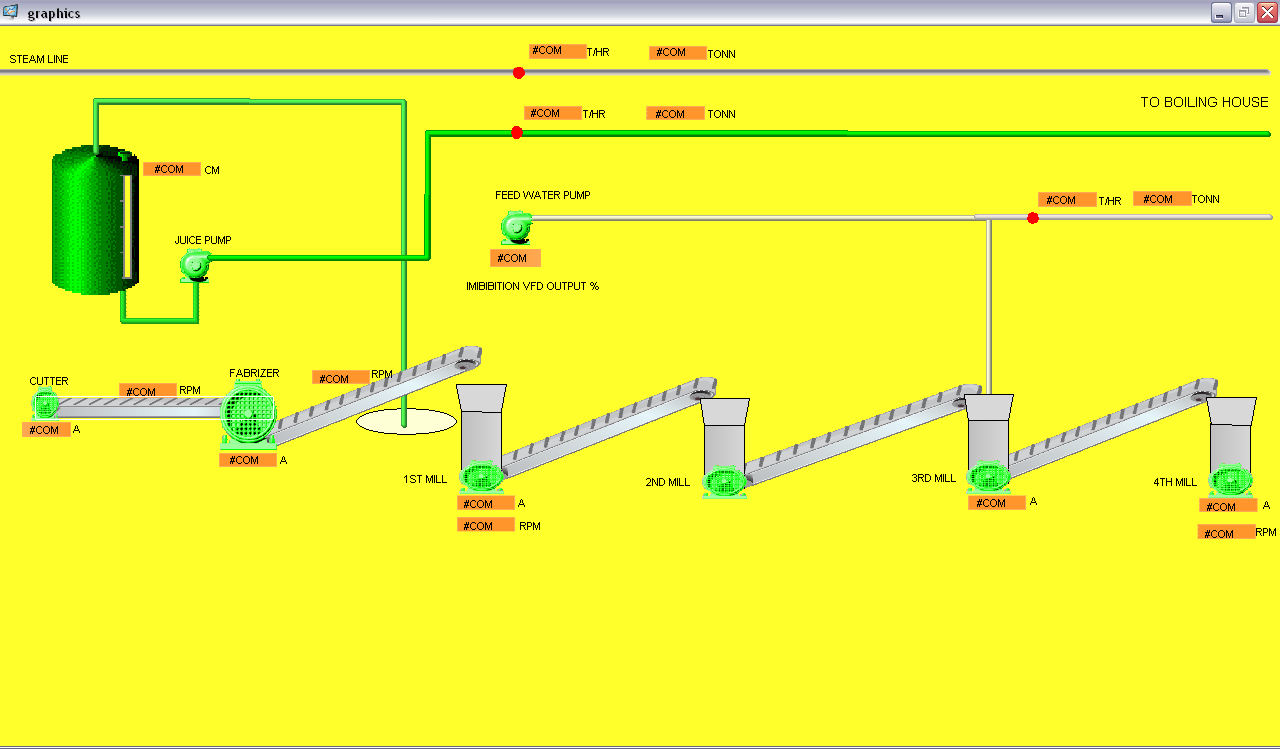
Task: Click the conveyor between 2nd and 3rd Mill
Action: (864, 434)
